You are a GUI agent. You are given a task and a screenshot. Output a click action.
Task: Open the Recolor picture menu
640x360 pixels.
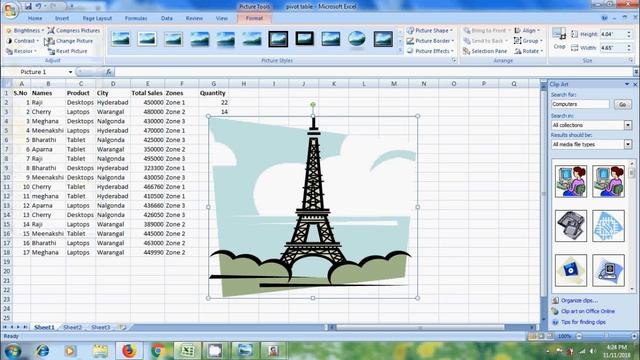pos(22,51)
